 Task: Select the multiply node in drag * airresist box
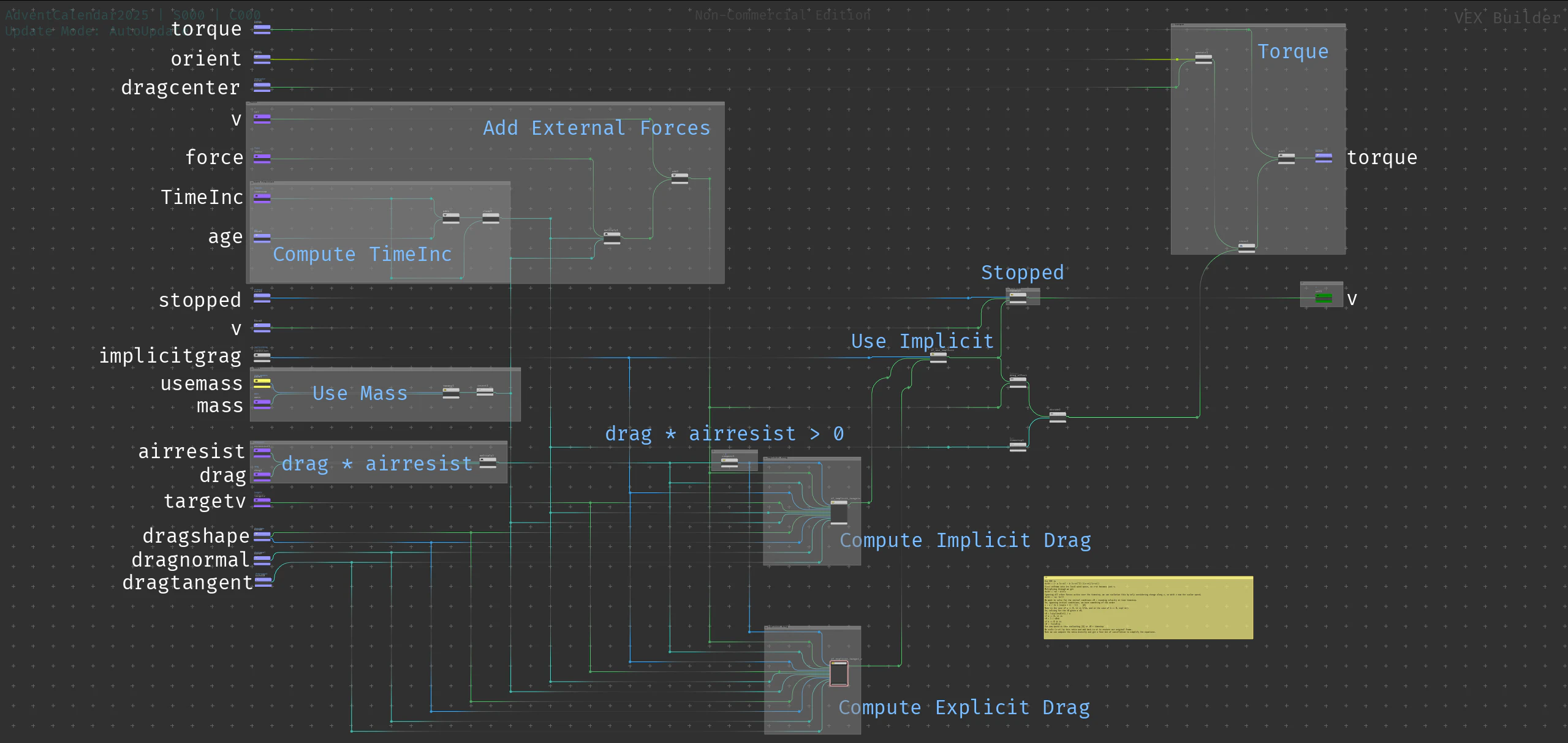pos(488,463)
